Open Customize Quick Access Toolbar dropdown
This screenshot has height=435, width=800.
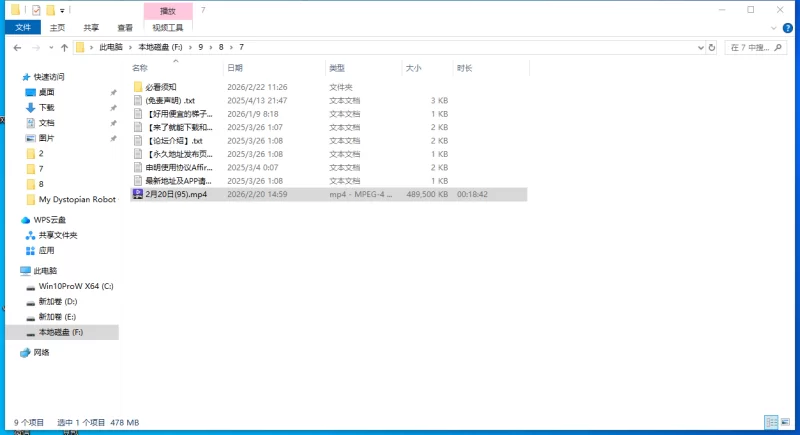click(62, 10)
